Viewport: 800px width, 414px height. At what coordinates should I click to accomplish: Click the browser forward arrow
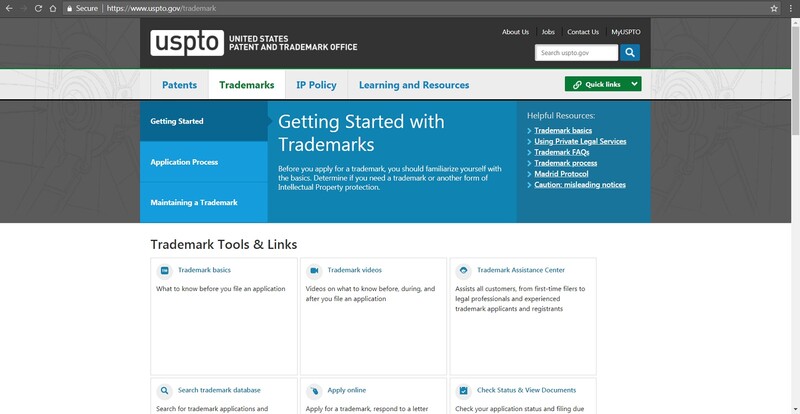pyautogui.click(x=23, y=8)
